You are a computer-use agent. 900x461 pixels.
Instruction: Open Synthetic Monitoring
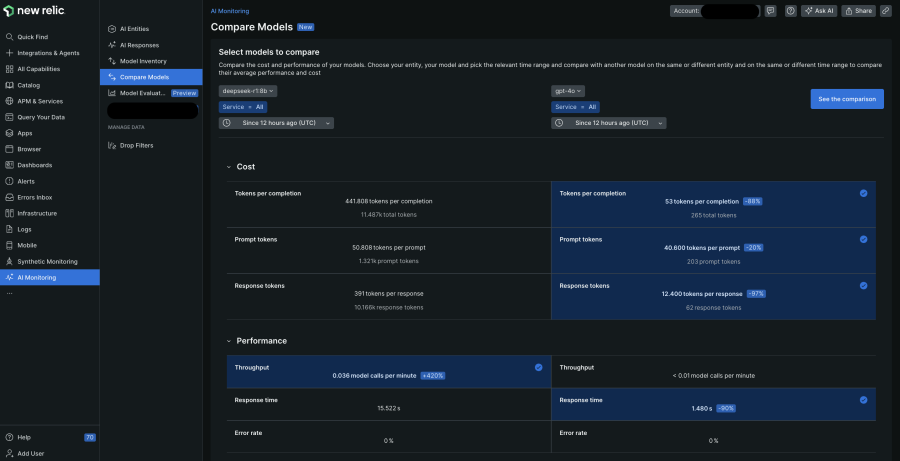coord(49,262)
